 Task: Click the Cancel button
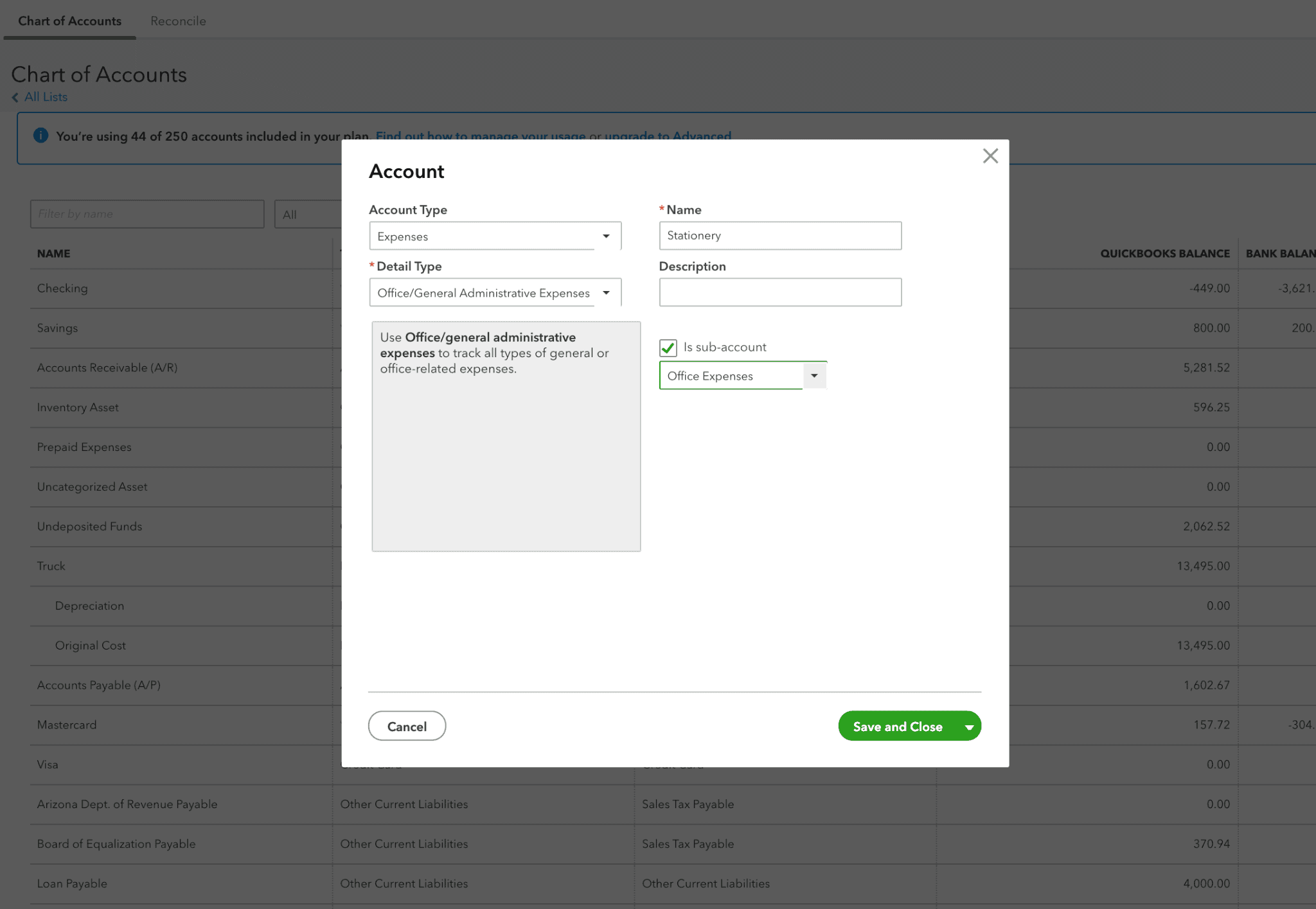point(407,727)
